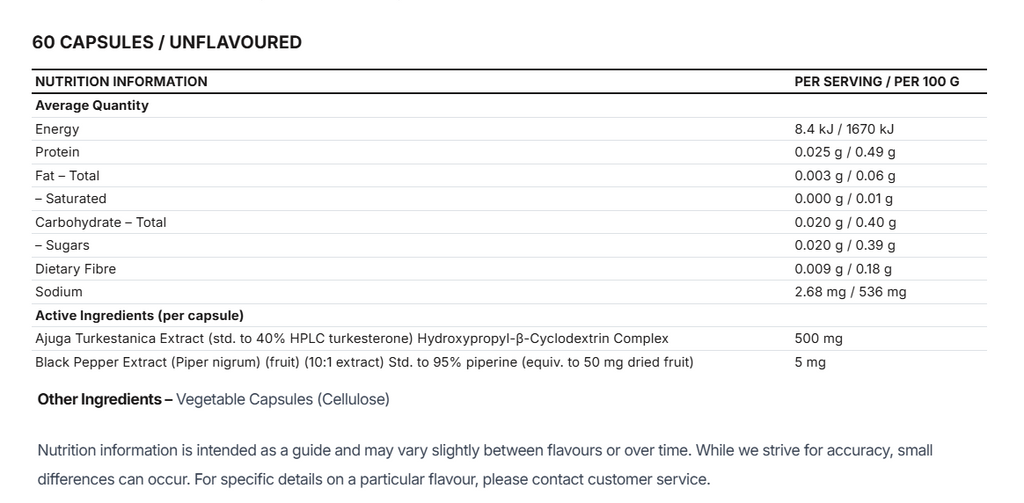
Task: Click the Carbohydrate – Total row label
Action: [101, 222]
